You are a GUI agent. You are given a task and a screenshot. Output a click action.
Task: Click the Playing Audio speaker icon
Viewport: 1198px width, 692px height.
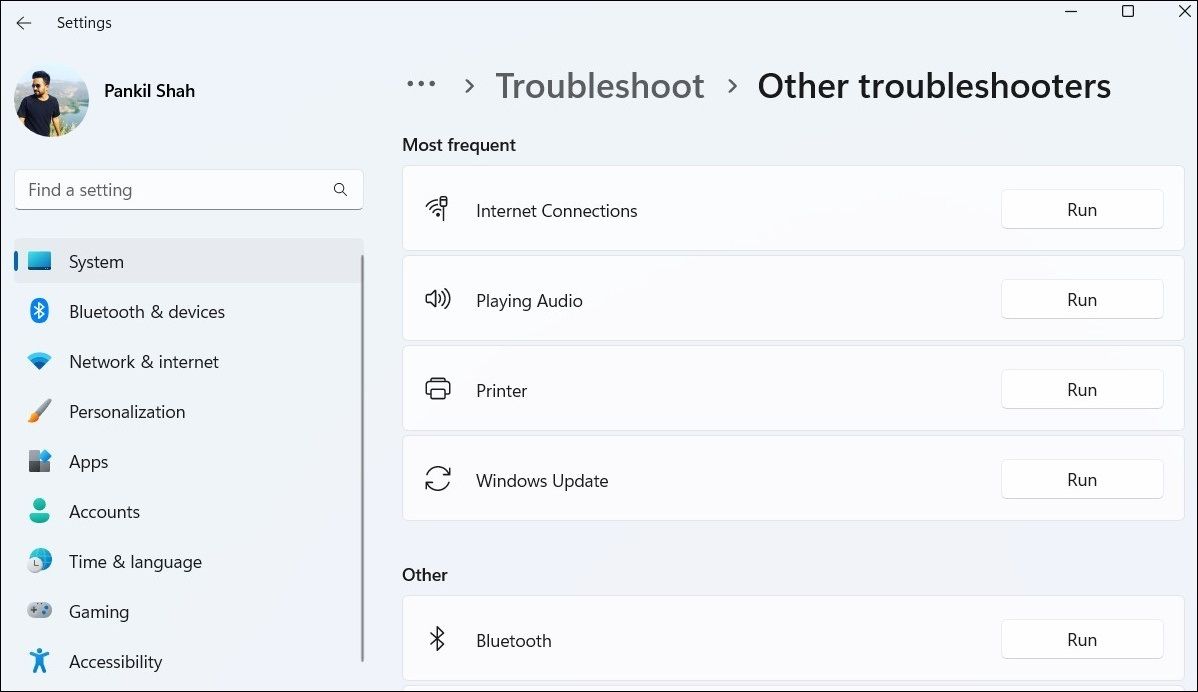coord(438,299)
